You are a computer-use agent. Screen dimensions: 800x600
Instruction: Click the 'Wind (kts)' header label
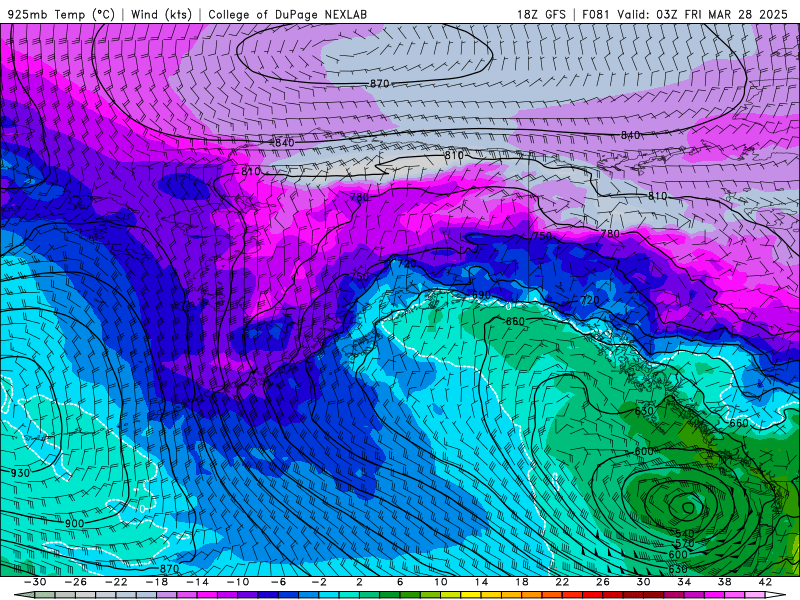[x=161, y=14]
